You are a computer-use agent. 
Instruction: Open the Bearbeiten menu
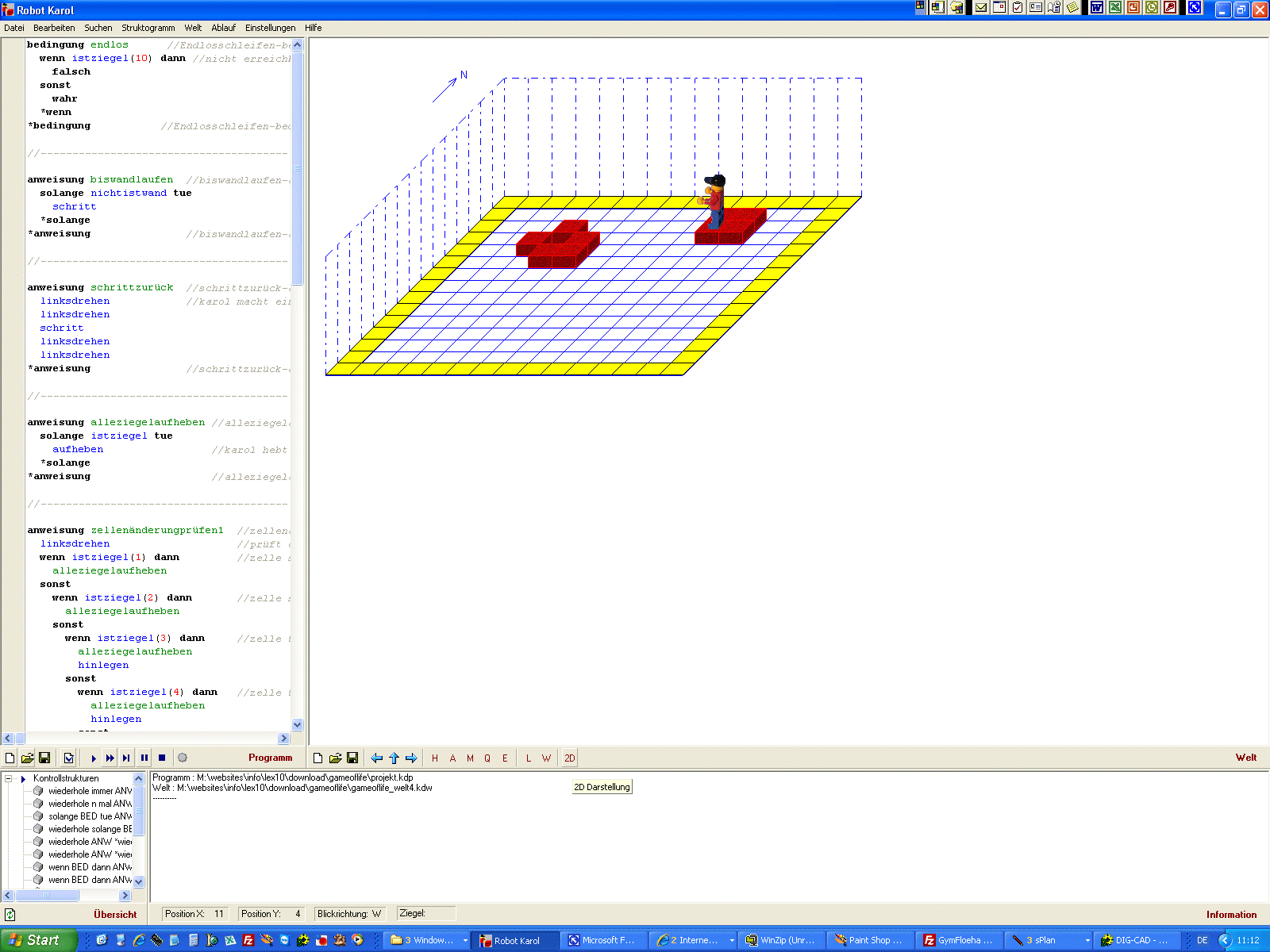click(x=54, y=28)
